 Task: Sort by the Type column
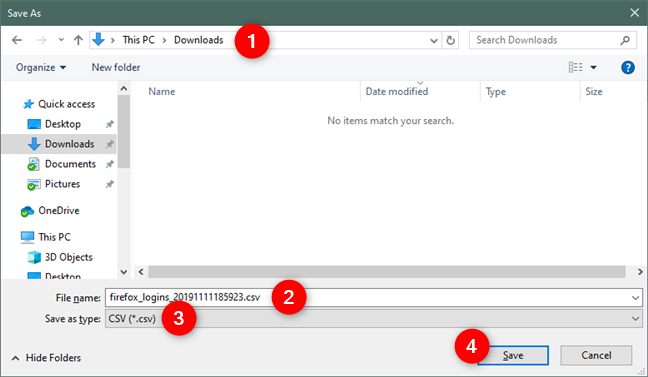[496, 92]
